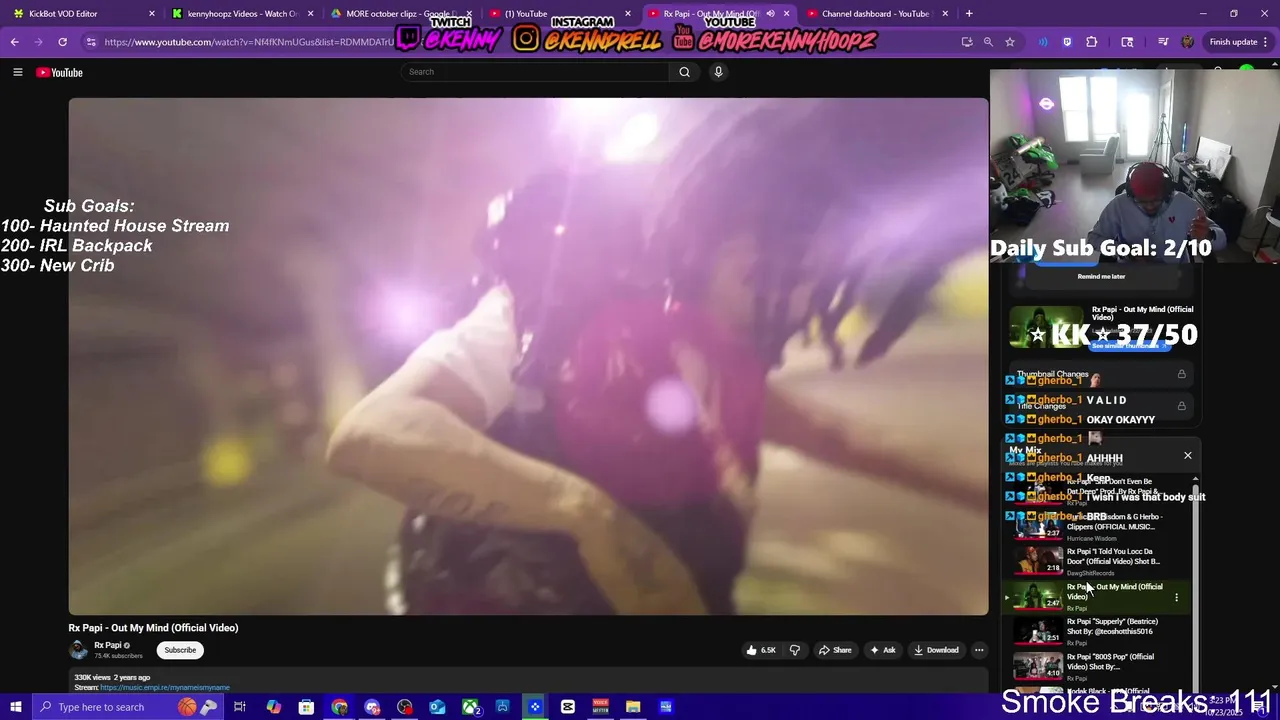The width and height of the screenshot is (1280, 720).
Task: Open the music.empi.re stream link
Action: 165,688
